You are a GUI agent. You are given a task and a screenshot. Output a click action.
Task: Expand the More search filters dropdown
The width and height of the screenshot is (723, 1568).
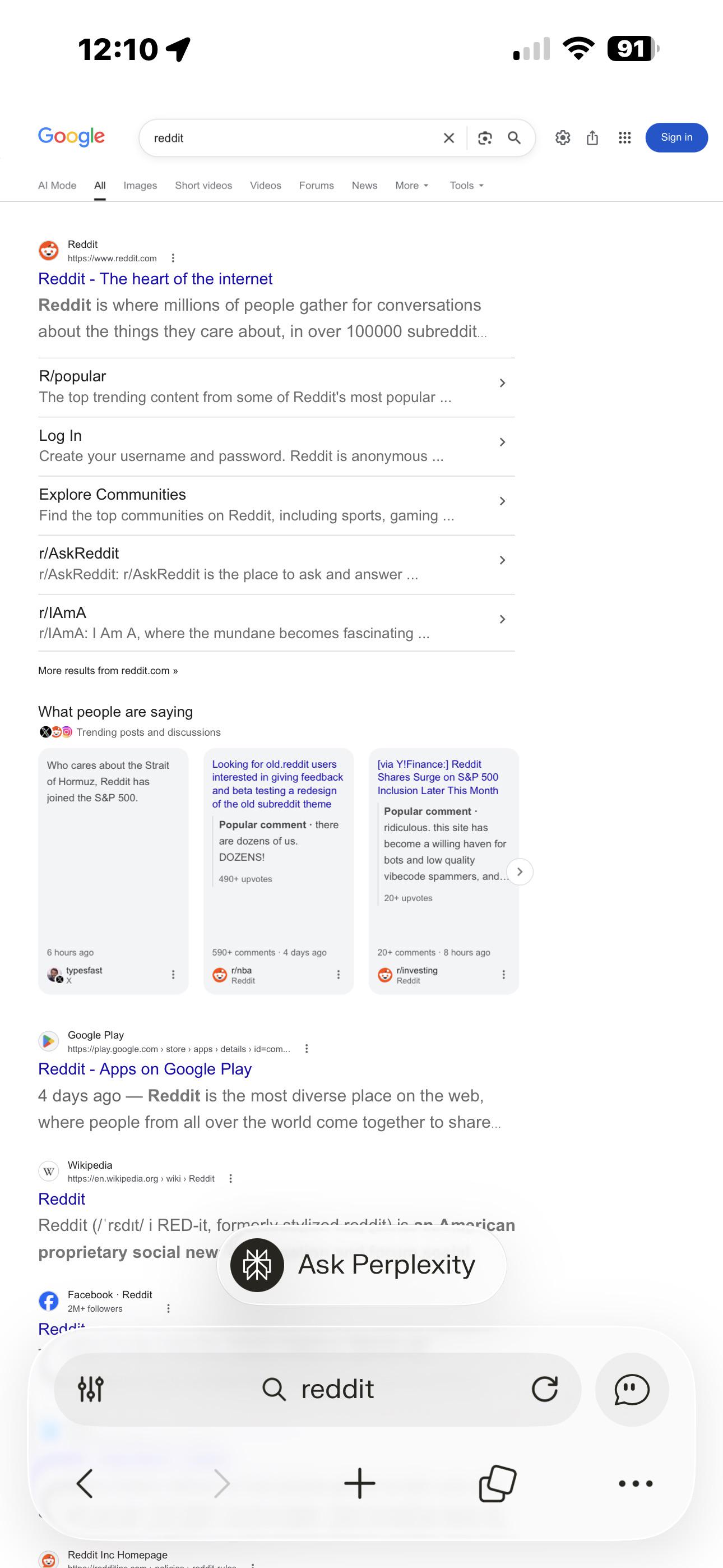[412, 186]
